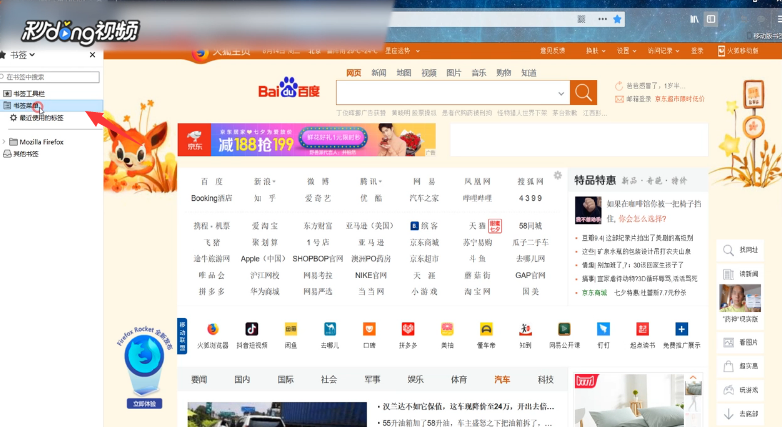The height and width of the screenshot is (427, 782).
Task: Click the site grid settings gear icon
Action: pyautogui.click(x=558, y=175)
